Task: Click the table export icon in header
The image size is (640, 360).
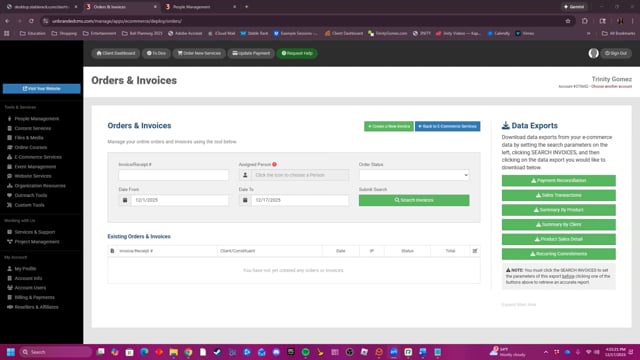Action: (x=475, y=251)
